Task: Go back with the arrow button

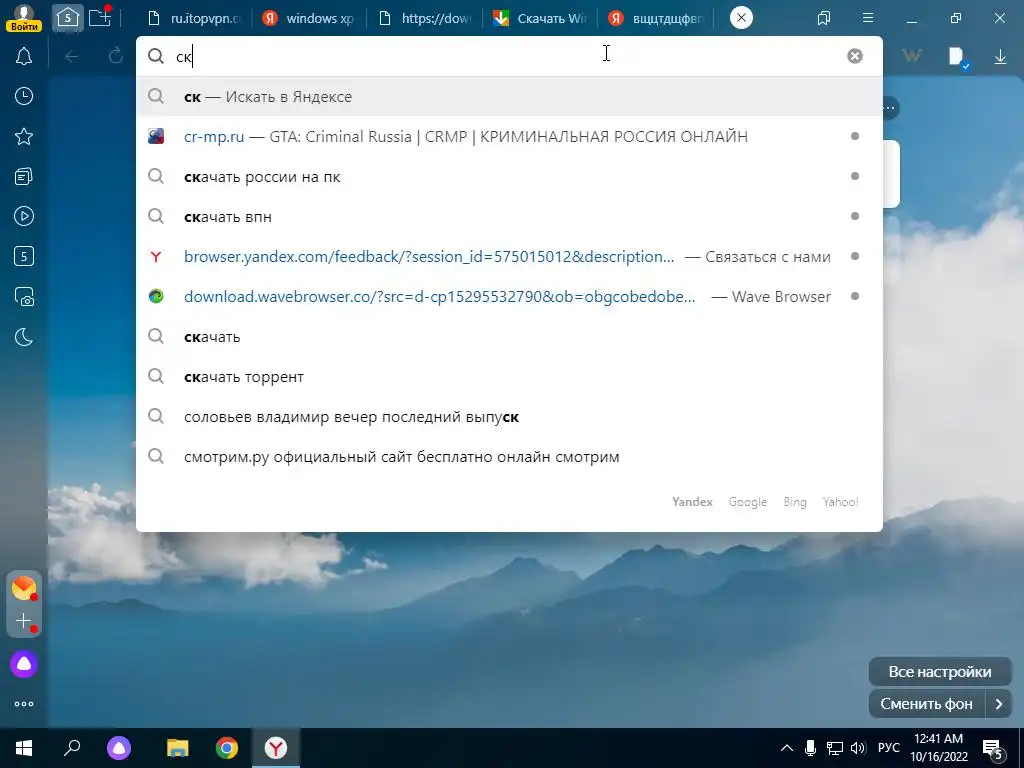Action: click(x=72, y=57)
